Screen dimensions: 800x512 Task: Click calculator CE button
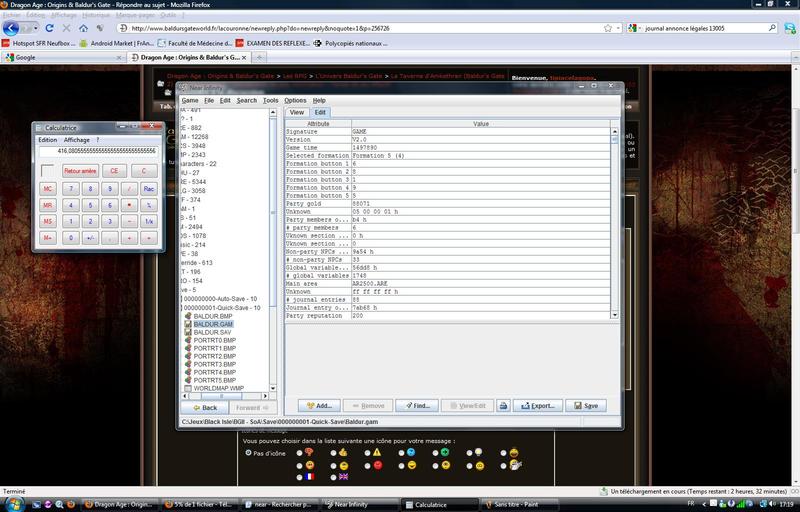pyautogui.click(x=114, y=171)
